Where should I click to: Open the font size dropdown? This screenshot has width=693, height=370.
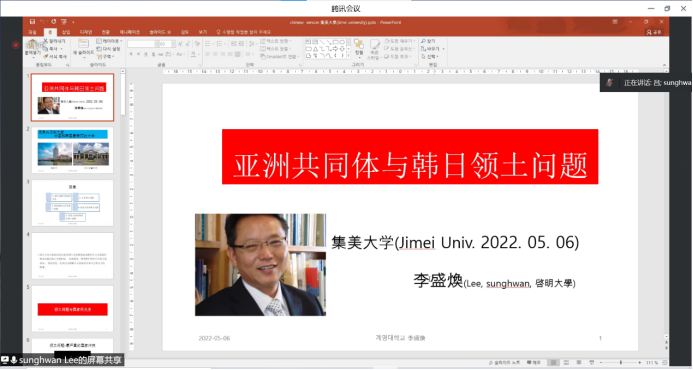tap(173, 44)
